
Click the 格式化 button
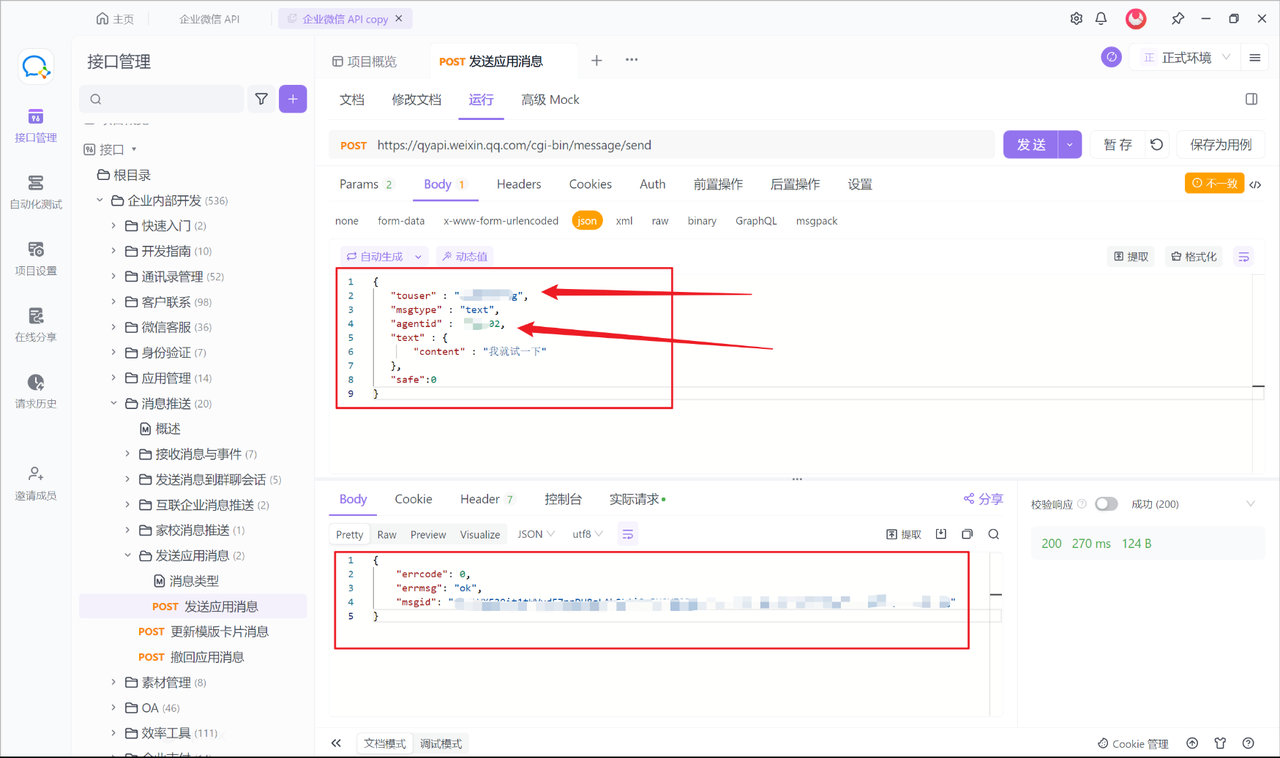[1194, 257]
